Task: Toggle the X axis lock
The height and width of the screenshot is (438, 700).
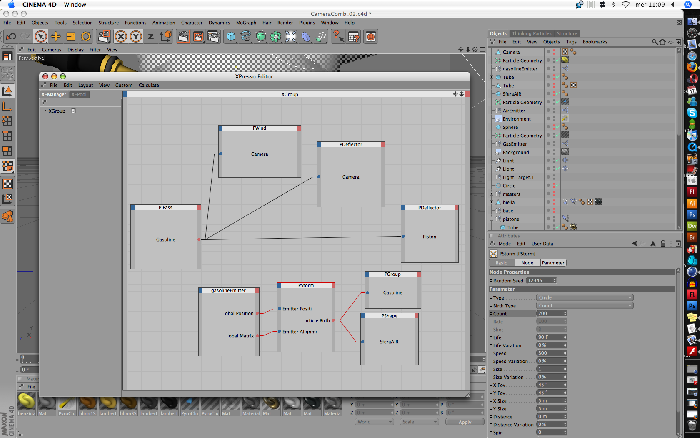Action: (x=121, y=37)
